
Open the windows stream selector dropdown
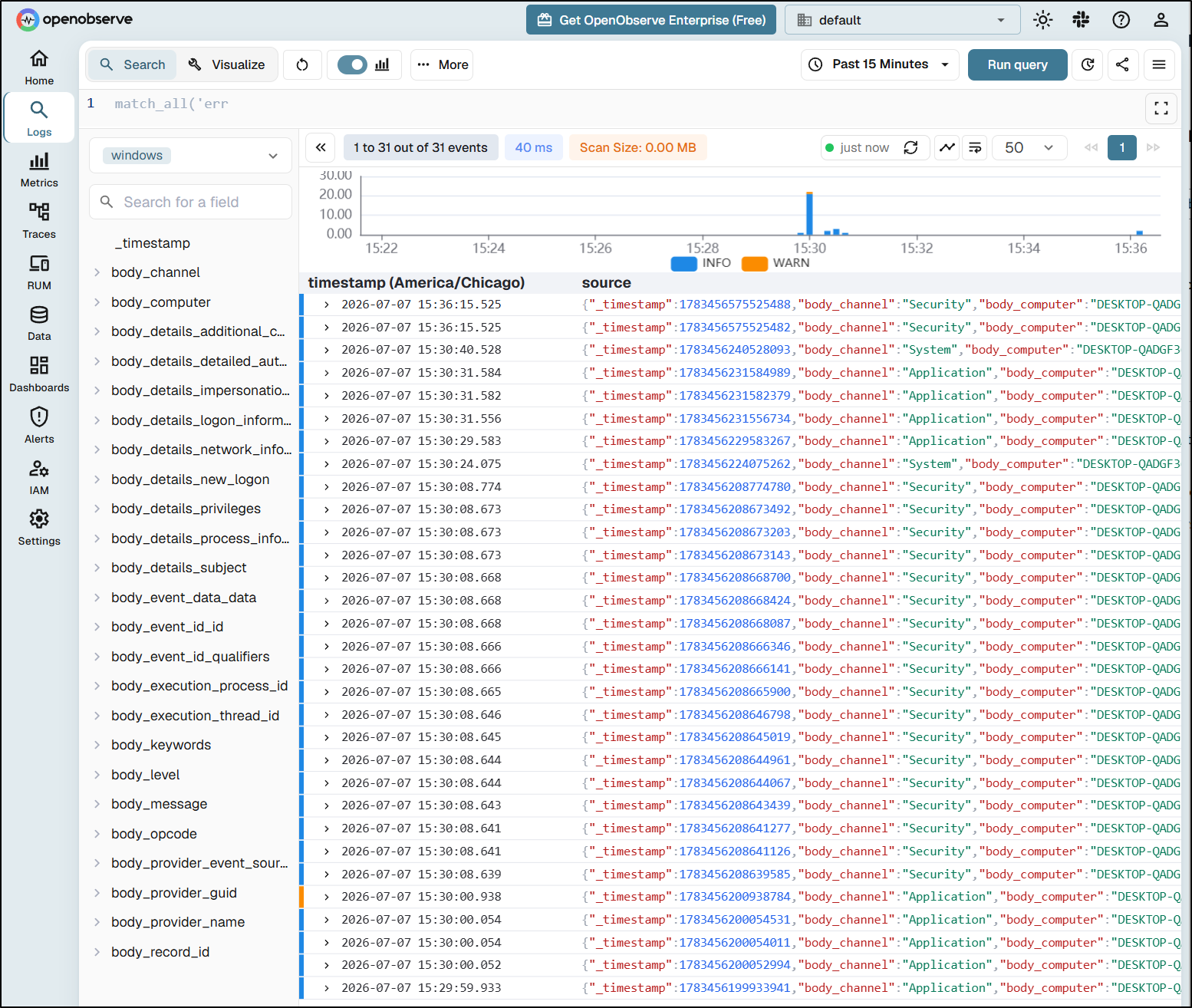click(x=190, y=156)
